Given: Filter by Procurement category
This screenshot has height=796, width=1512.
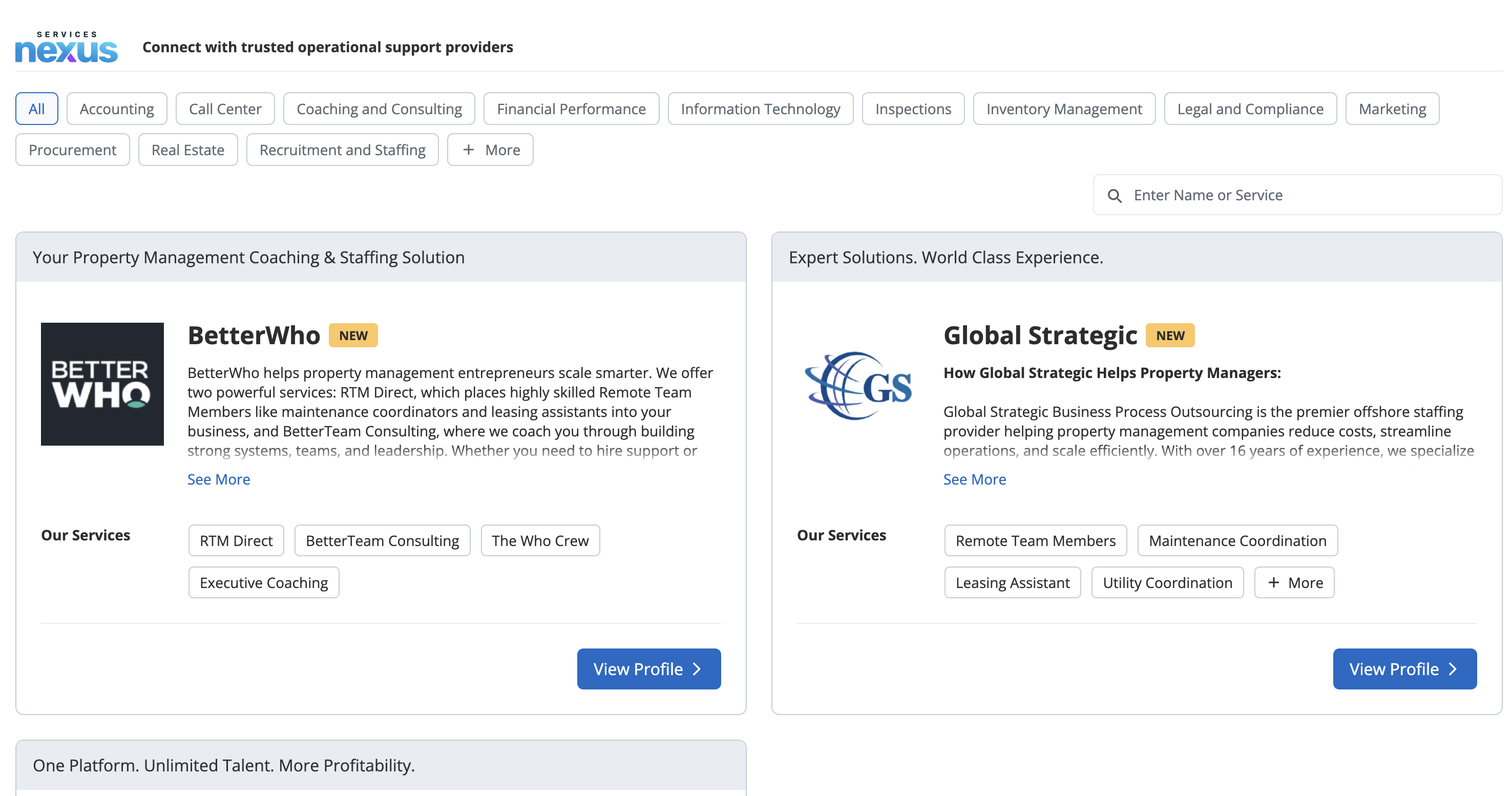Looking at the screenshot, I should pos(73,150).
